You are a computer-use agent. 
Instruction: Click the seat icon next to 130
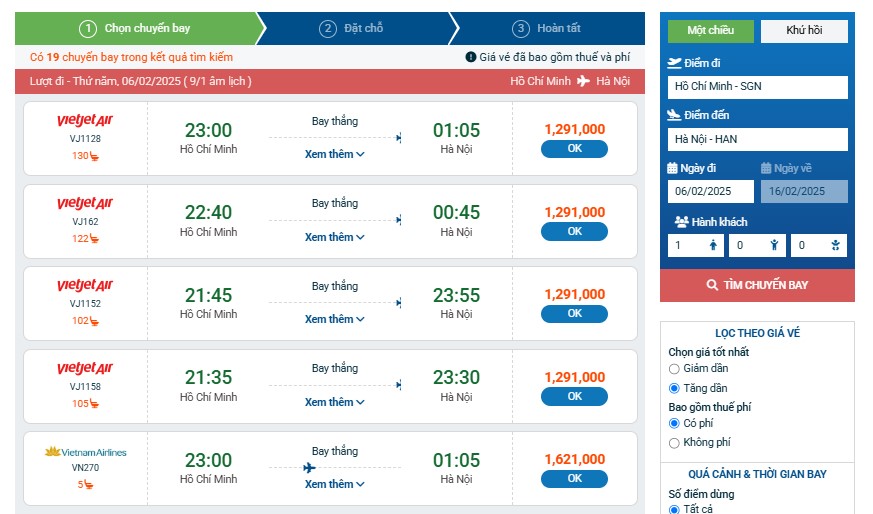pyautogui.click(x=94, y=156)
